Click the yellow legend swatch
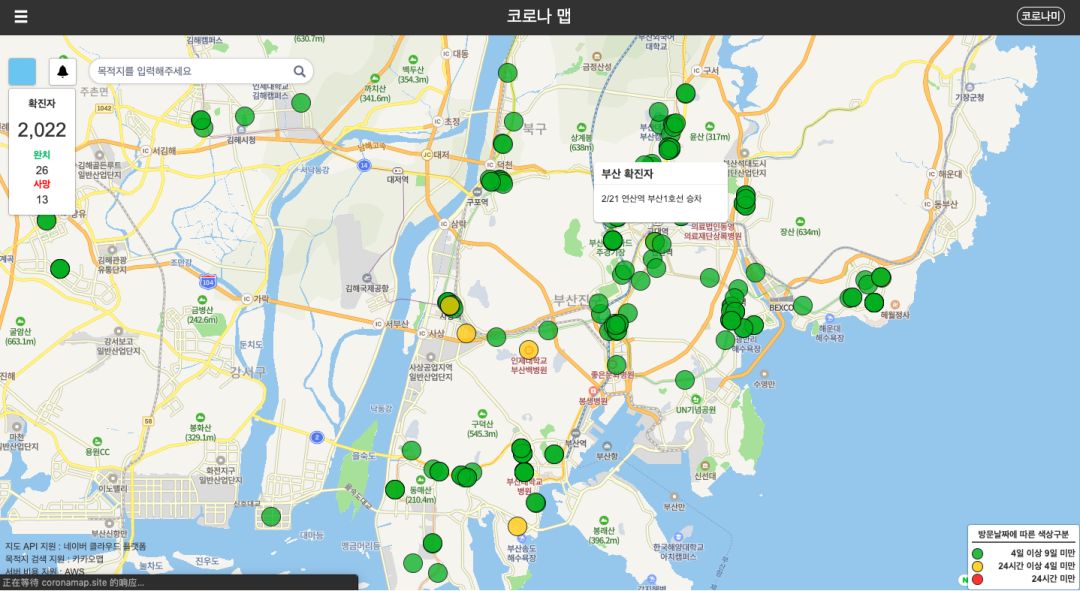The height and width of the screenshot is (591, 1080). coord(977,566)
